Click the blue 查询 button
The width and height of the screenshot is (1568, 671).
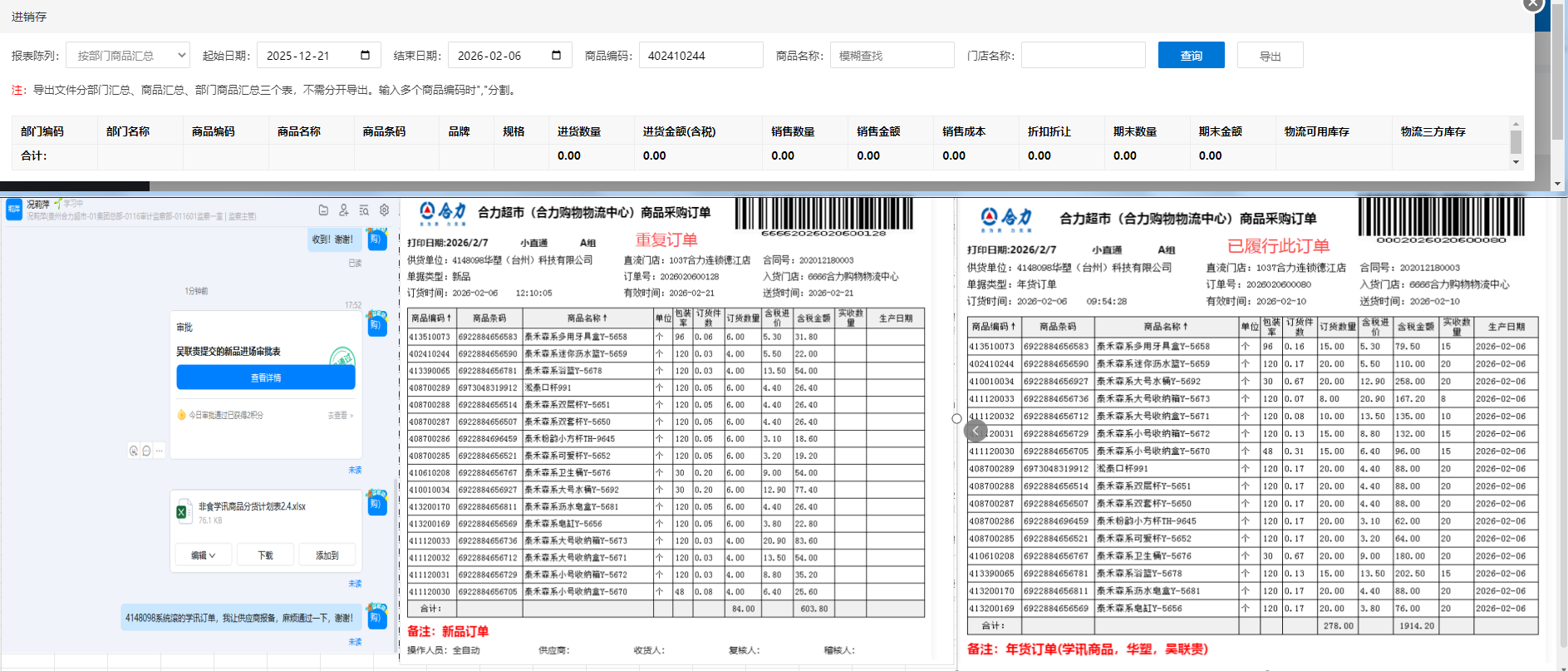pos(1191,56)
